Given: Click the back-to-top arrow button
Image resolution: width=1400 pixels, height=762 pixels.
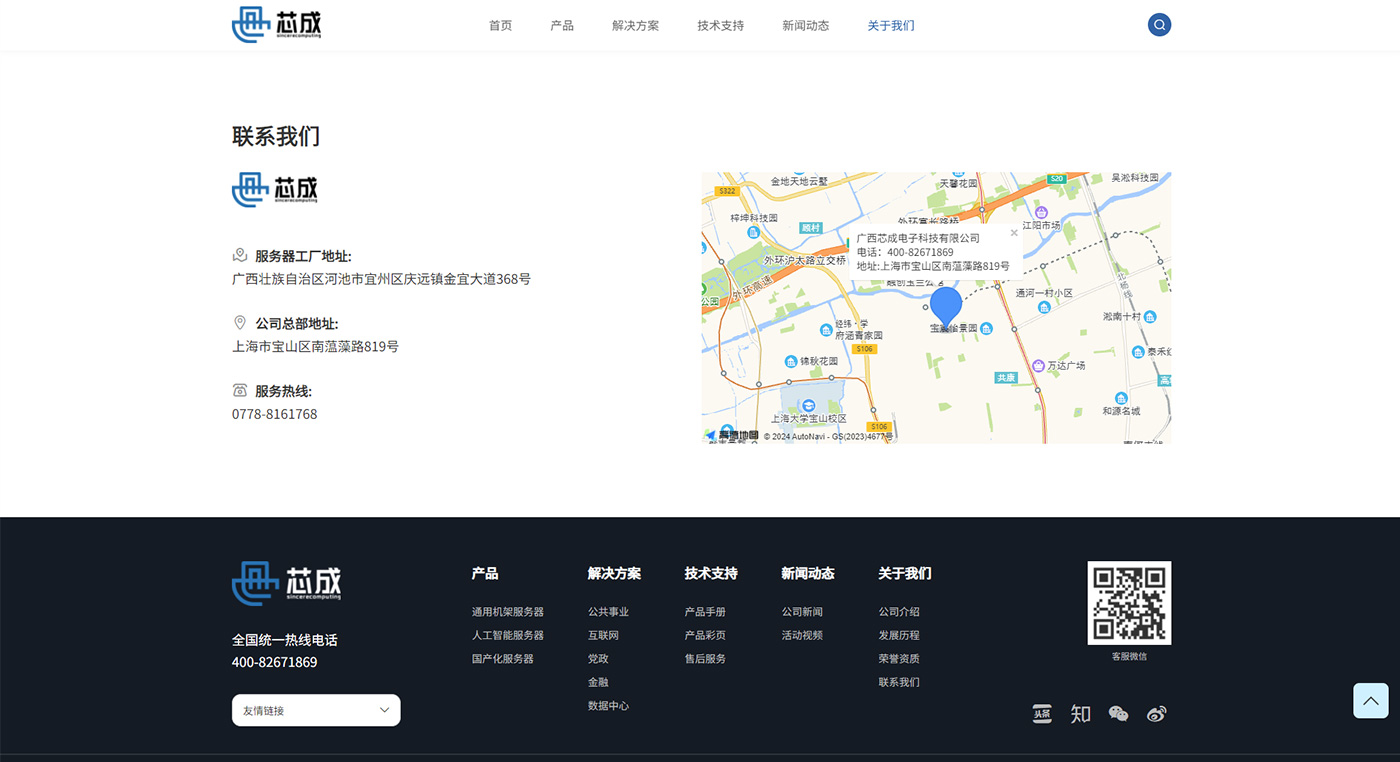Looking at the screenshot, I should [x=1370, y=701].
